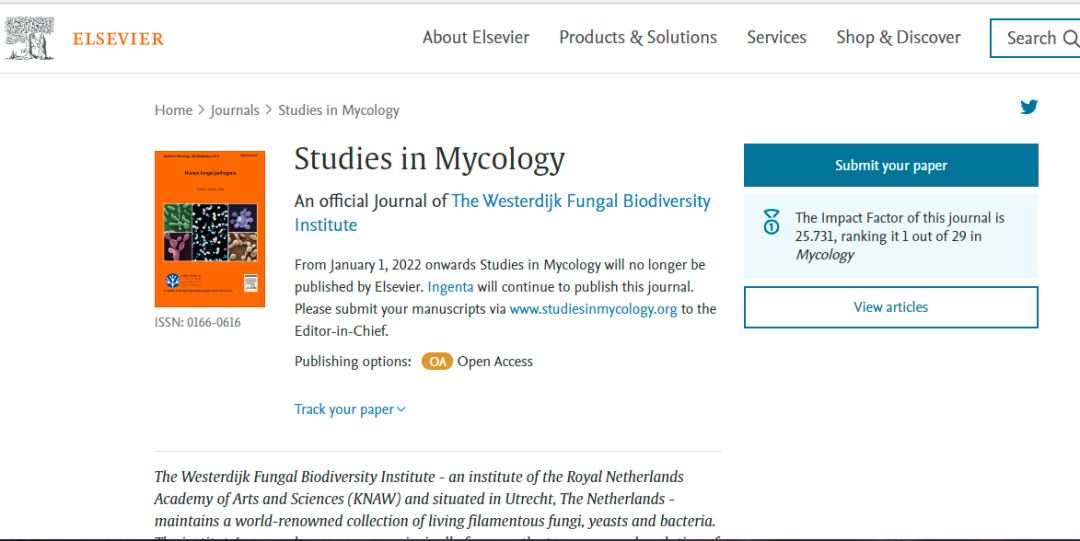Click the ELSEVIER wordmark
The width and height of the screenshot is (1080, 541).
118,39
